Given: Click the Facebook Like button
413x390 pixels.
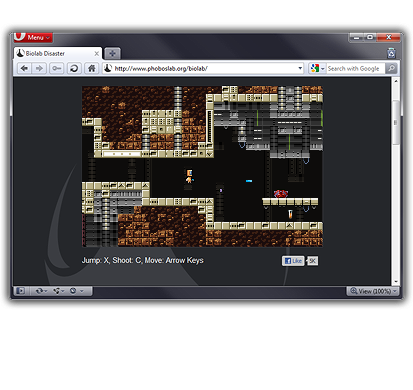Looking at the screenshot, I should (293, 261).
